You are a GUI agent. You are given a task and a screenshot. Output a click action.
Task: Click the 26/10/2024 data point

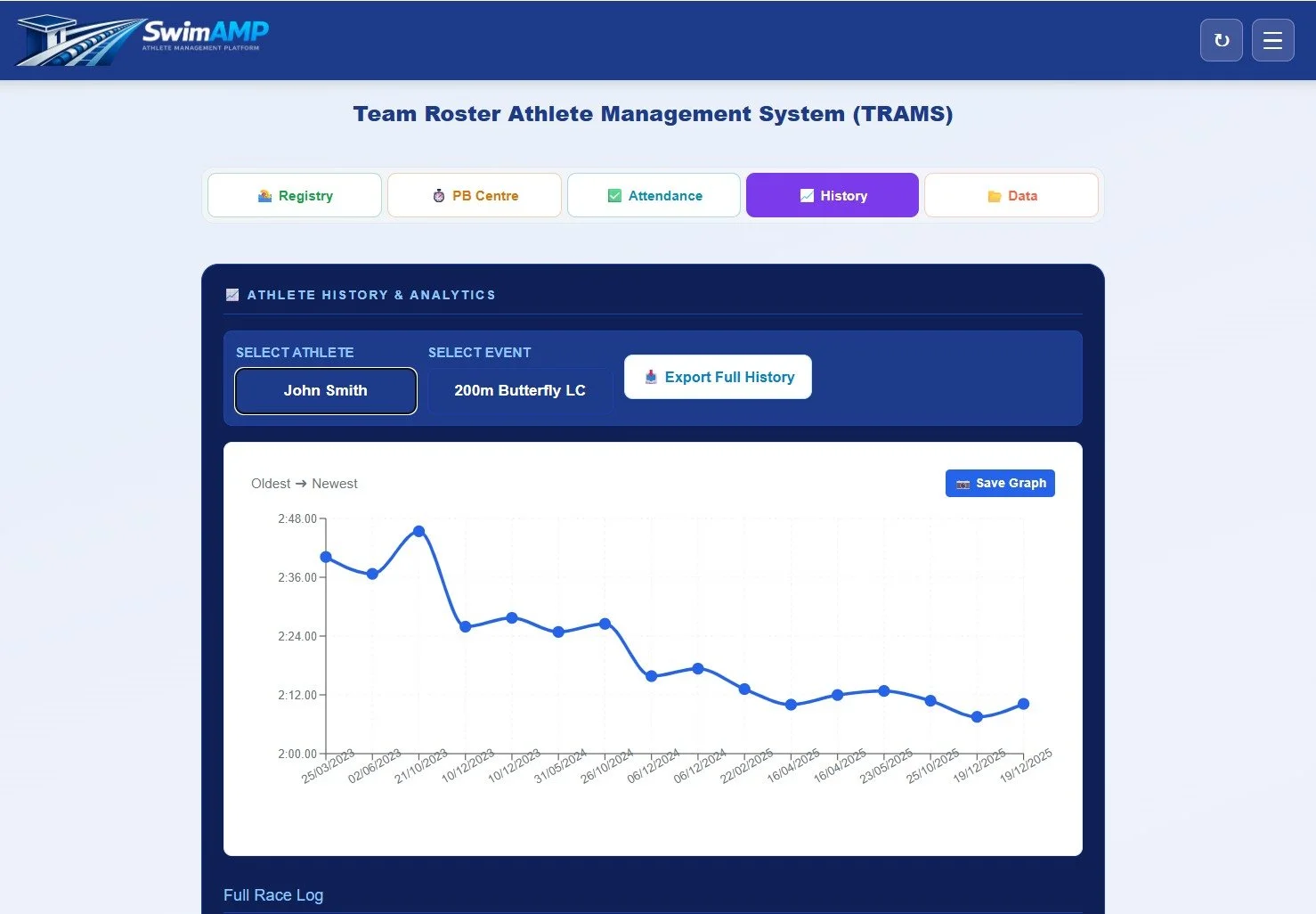(605, 624)
